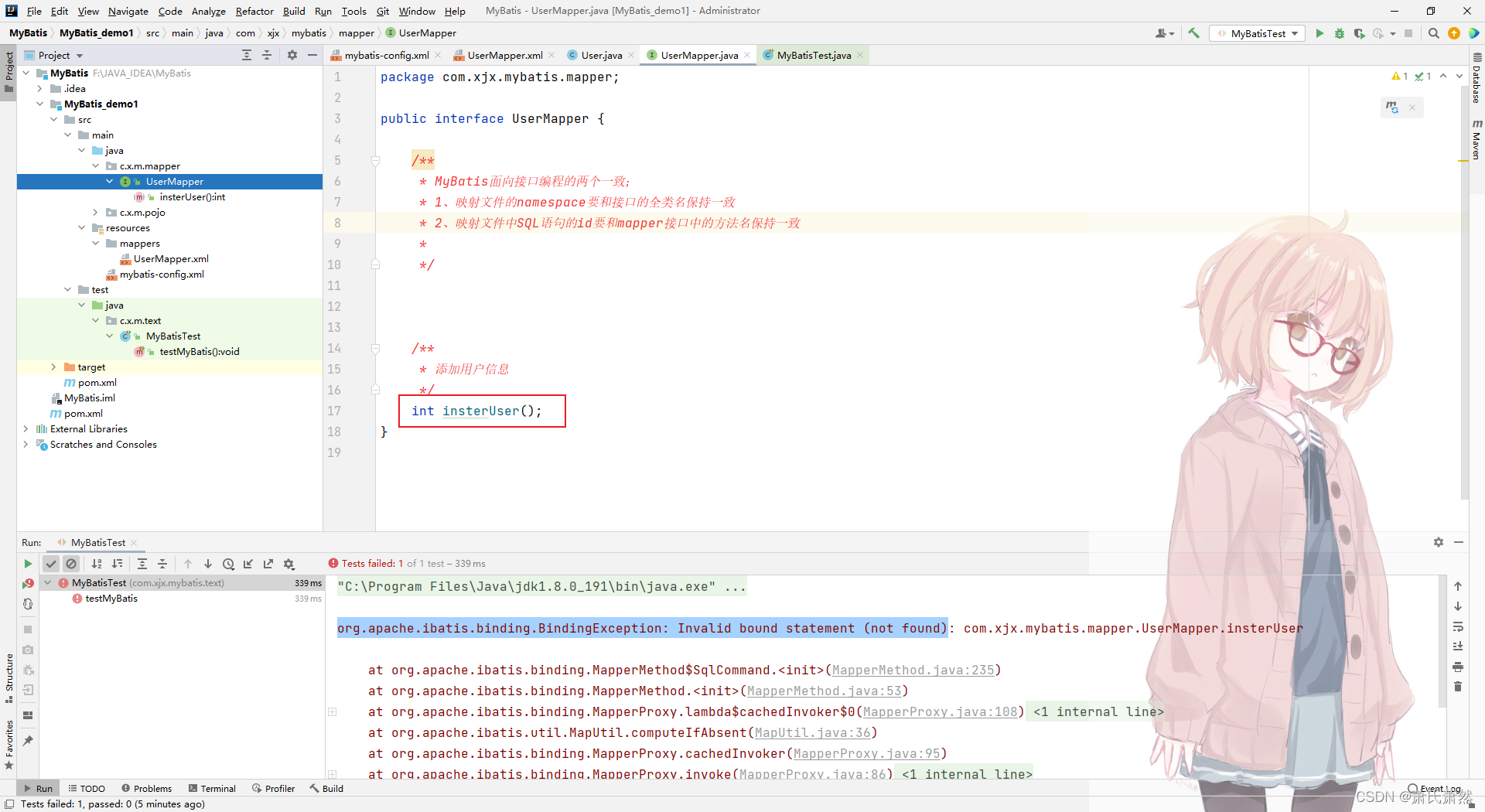The height and width of the screenshot is (812, 1485).
Task: Export test results icon
Action: pyautogui.click(x=268, y=564)
